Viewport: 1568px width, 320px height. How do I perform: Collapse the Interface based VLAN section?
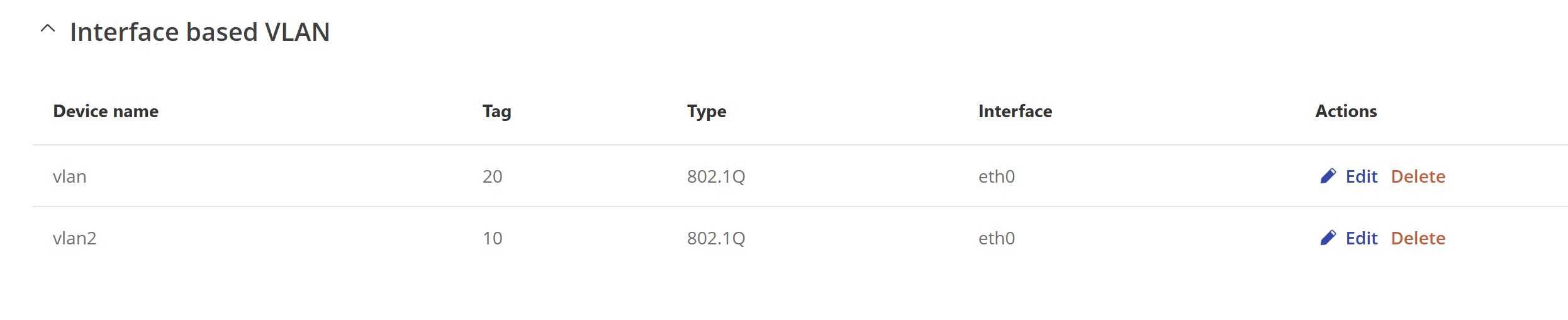48,29
